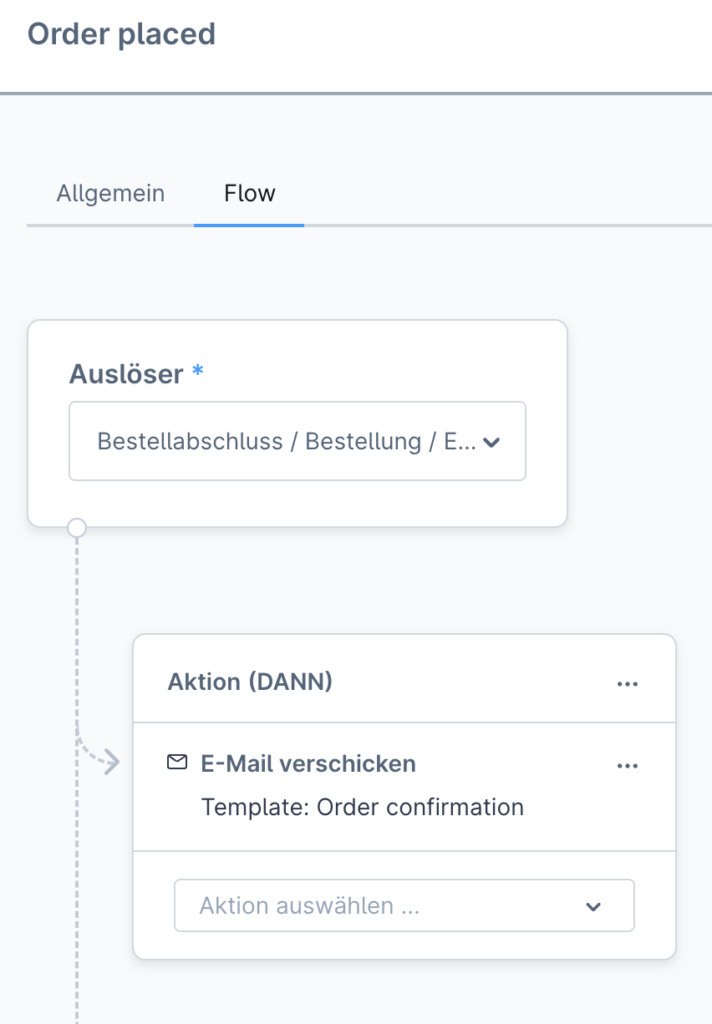Click the blue active underline beneath Flow
Image resolution: width=712 pixels, height=1024 pixels.
click(249, 225)
